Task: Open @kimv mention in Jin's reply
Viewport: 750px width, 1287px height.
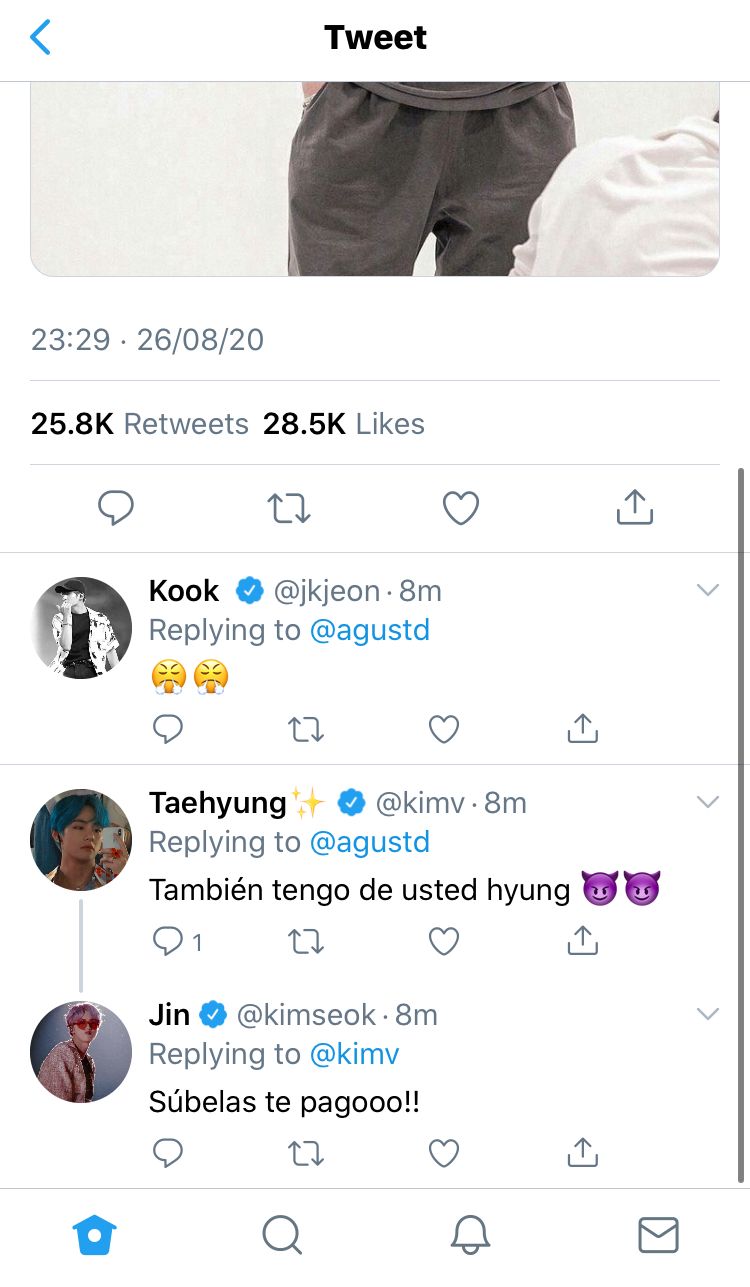Action: pyautogui.click(x=355, y=1054)
